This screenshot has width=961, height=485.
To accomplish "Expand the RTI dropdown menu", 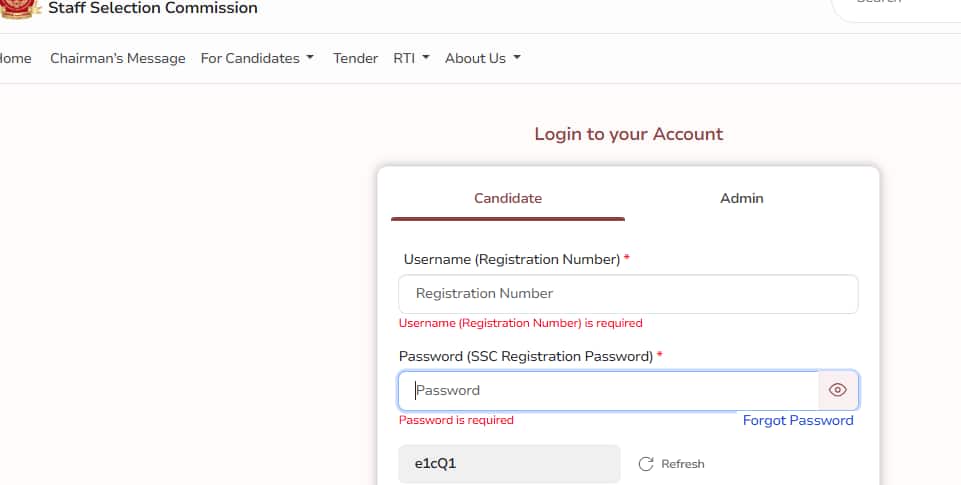I will pyautogui.click(x=411, y=58).
